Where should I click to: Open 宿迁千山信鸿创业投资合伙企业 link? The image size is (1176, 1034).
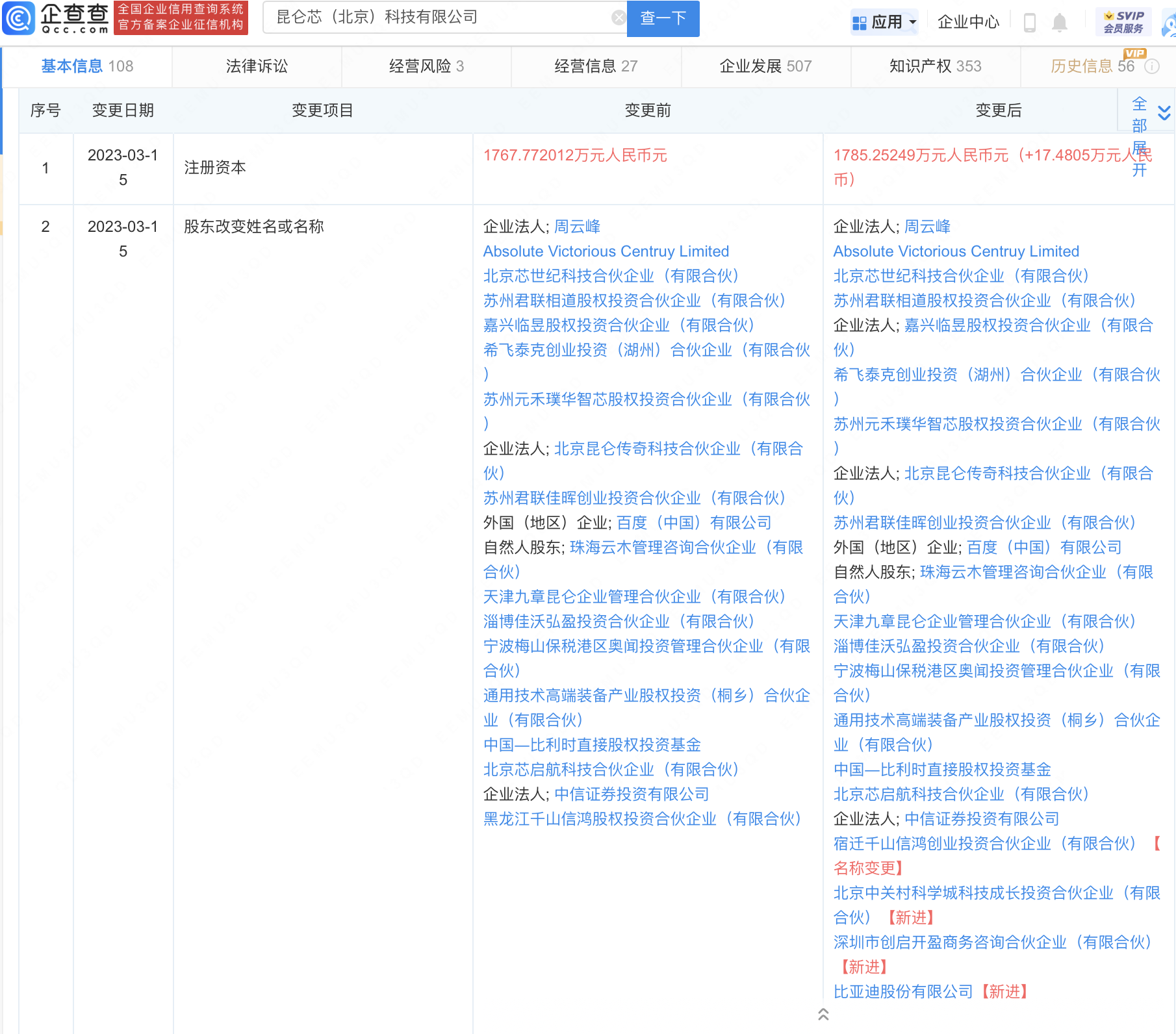click(x=984, y=844)
